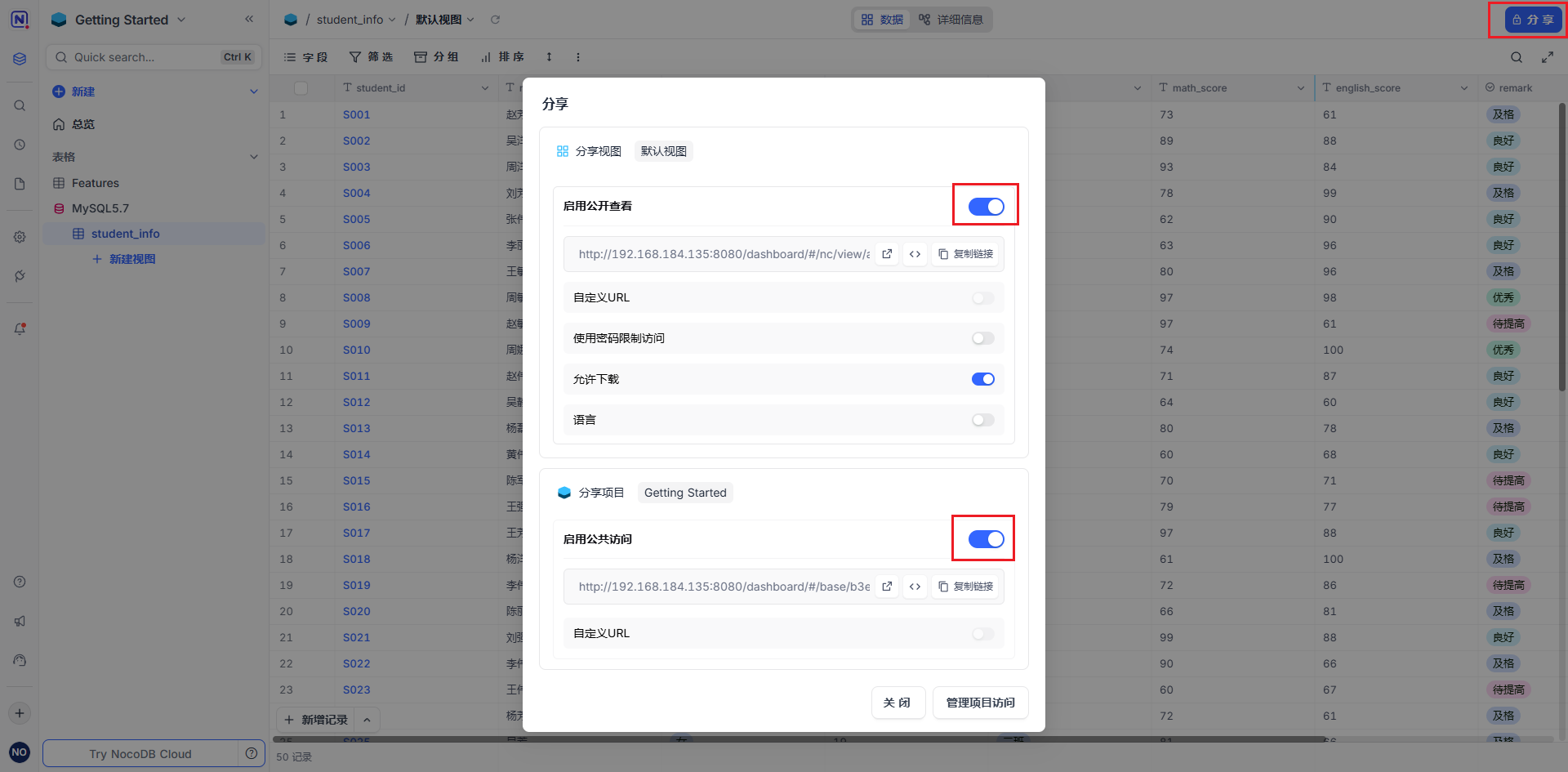Switch to the 详细信息 tab

[x=951, y=20]
